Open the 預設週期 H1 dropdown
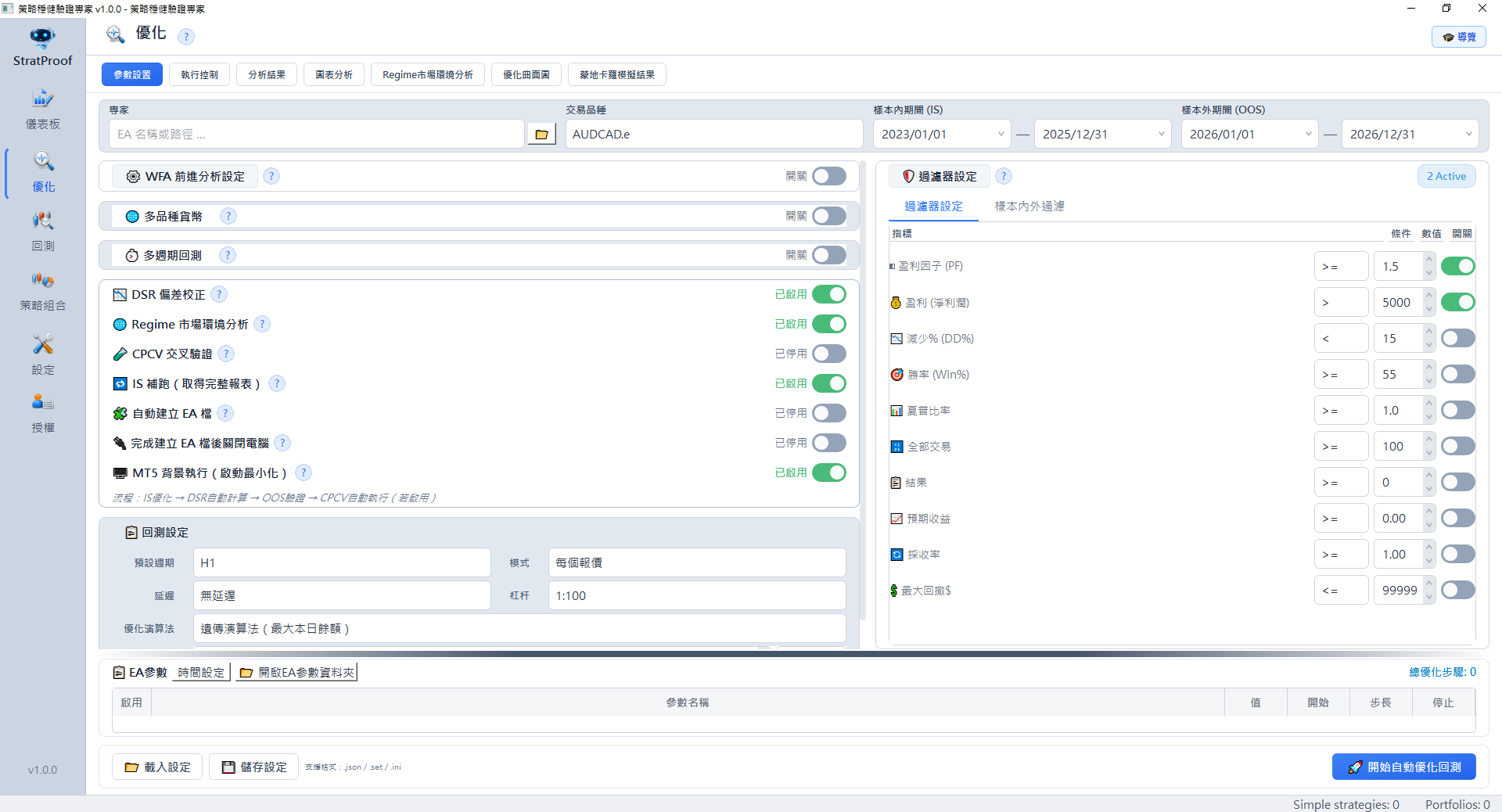Image resolution: width=1502 pixels, height=812 pixels. point(342,562)
